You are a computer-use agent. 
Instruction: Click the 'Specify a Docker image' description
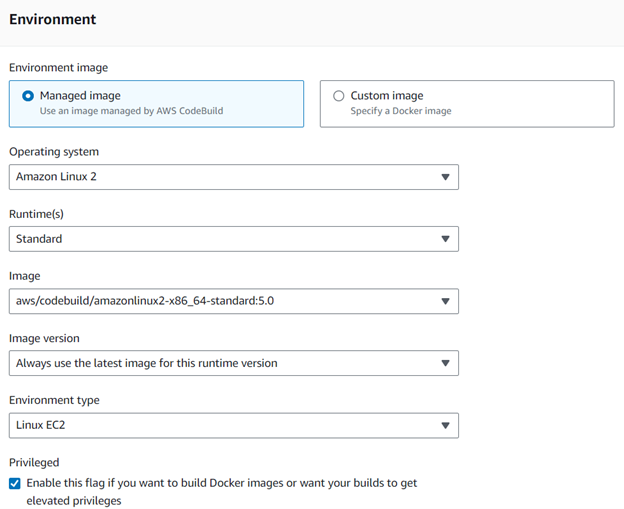[400, 111]
